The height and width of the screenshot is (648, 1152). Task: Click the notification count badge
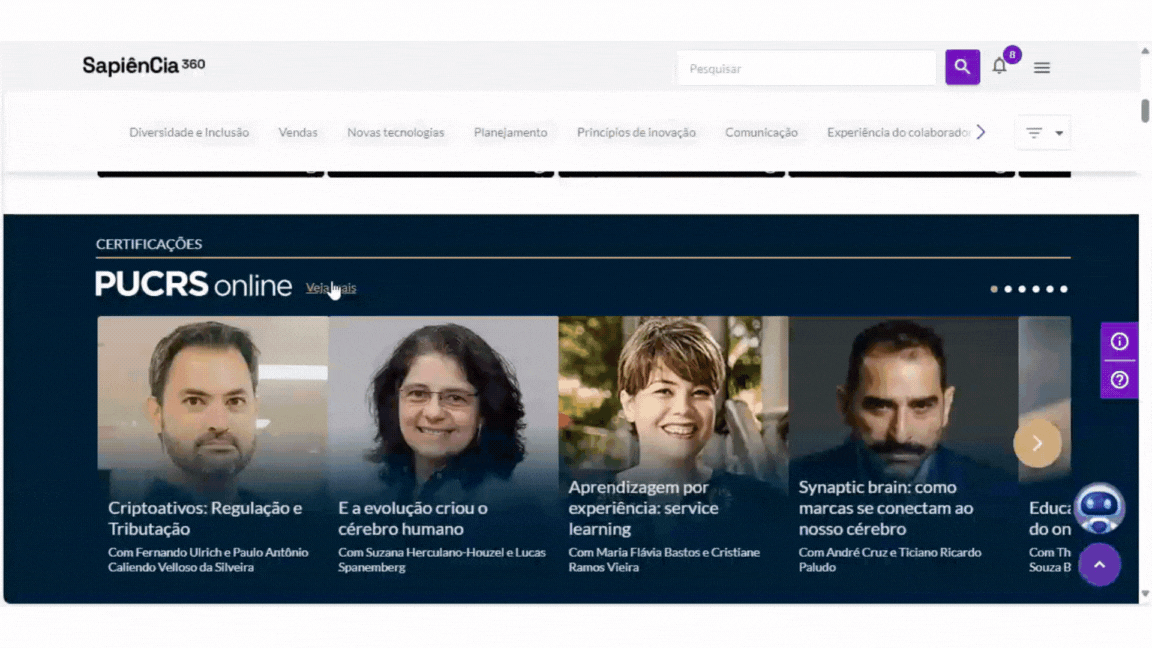[x=1012, y=54]
